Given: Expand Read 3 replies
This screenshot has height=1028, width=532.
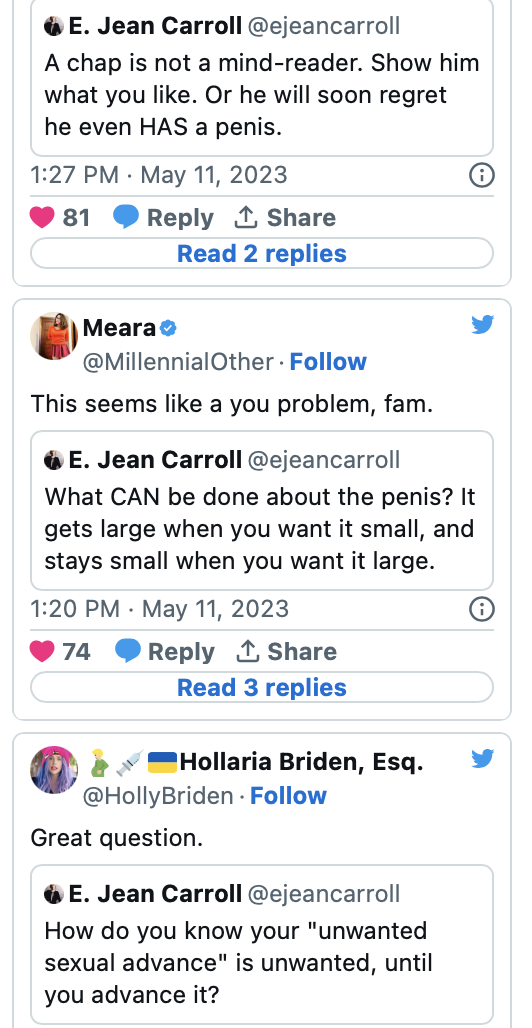Looking at the screenshot, I should click(262, 687).
